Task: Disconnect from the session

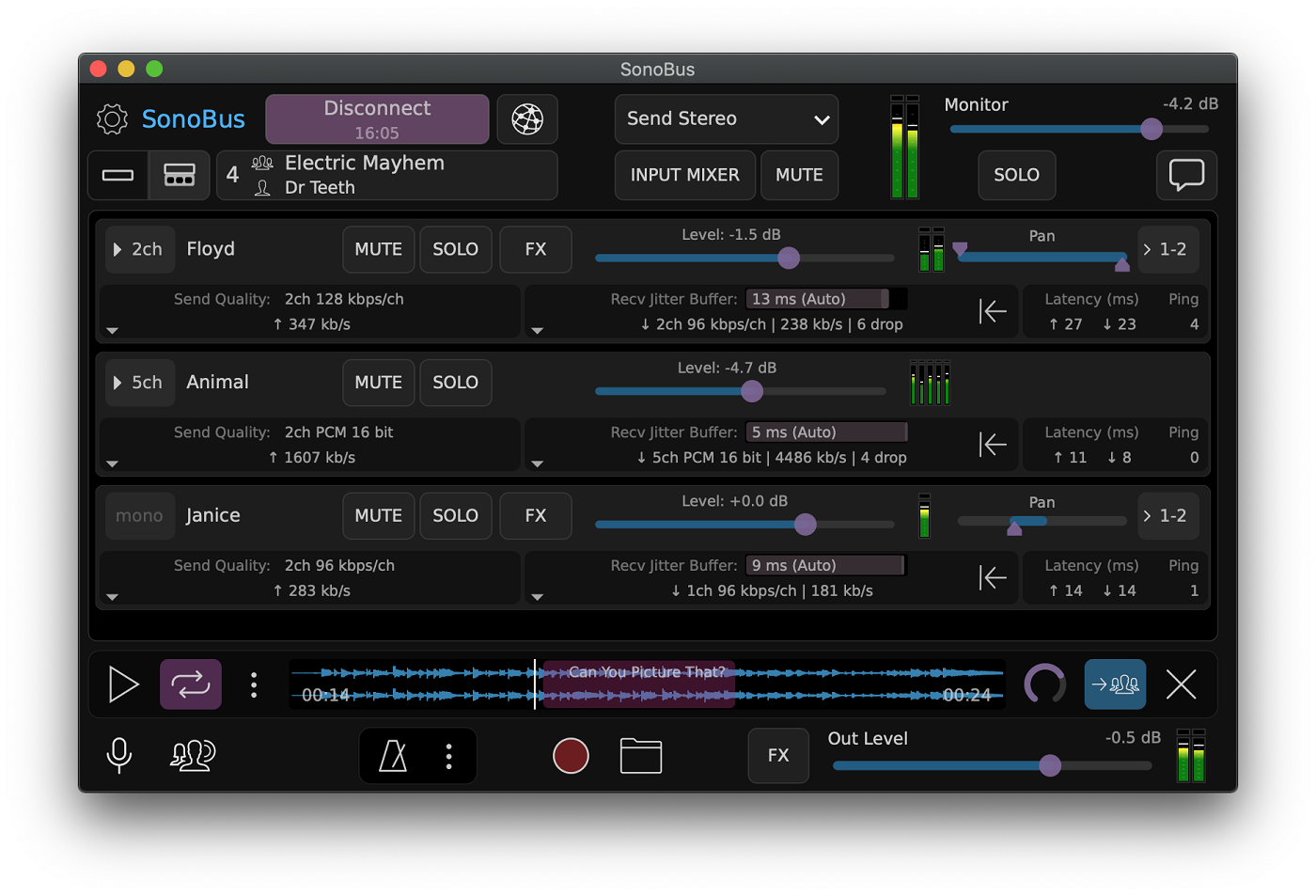Action: pos(376,118)
